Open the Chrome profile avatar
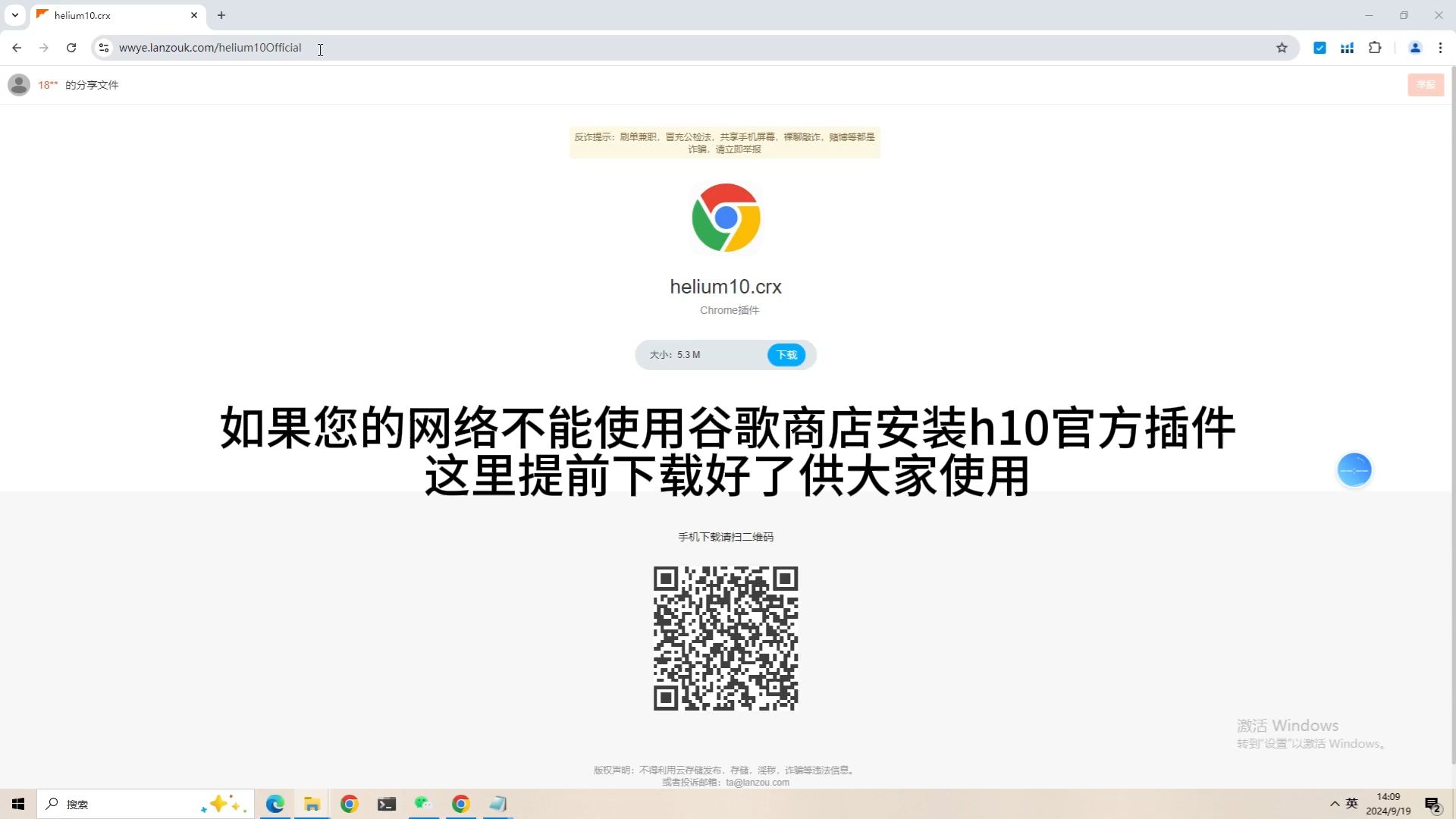Viewport: 1456px width, 819px height. [x=1415, y=48]
